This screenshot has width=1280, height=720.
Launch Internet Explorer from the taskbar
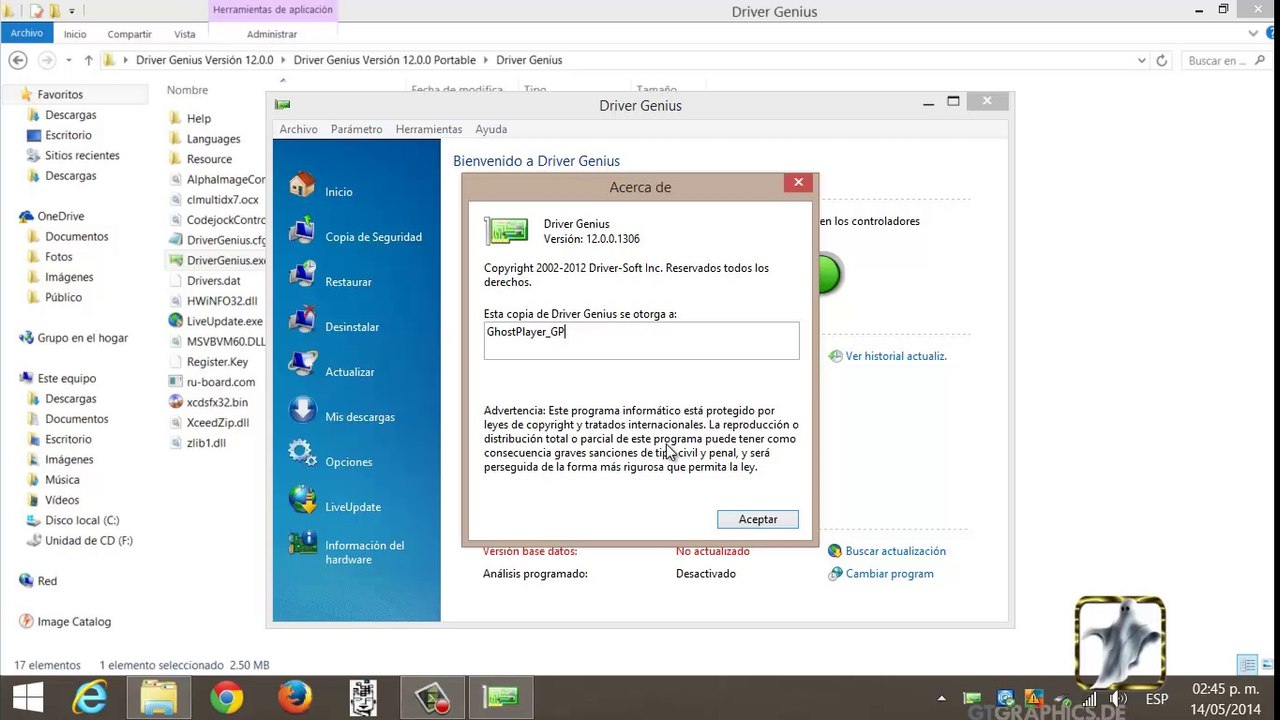(91, 697)
